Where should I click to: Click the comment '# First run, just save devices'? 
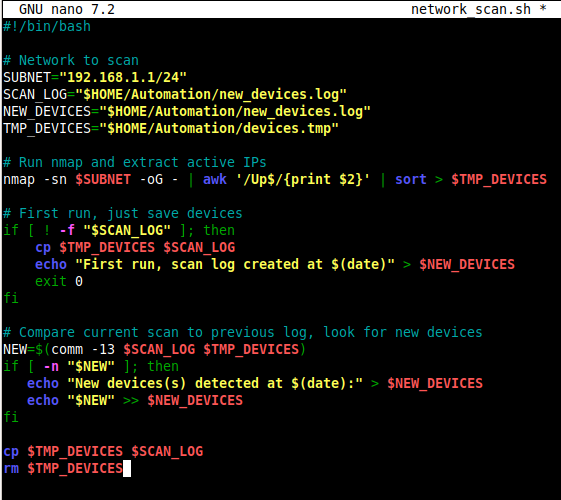123,214
